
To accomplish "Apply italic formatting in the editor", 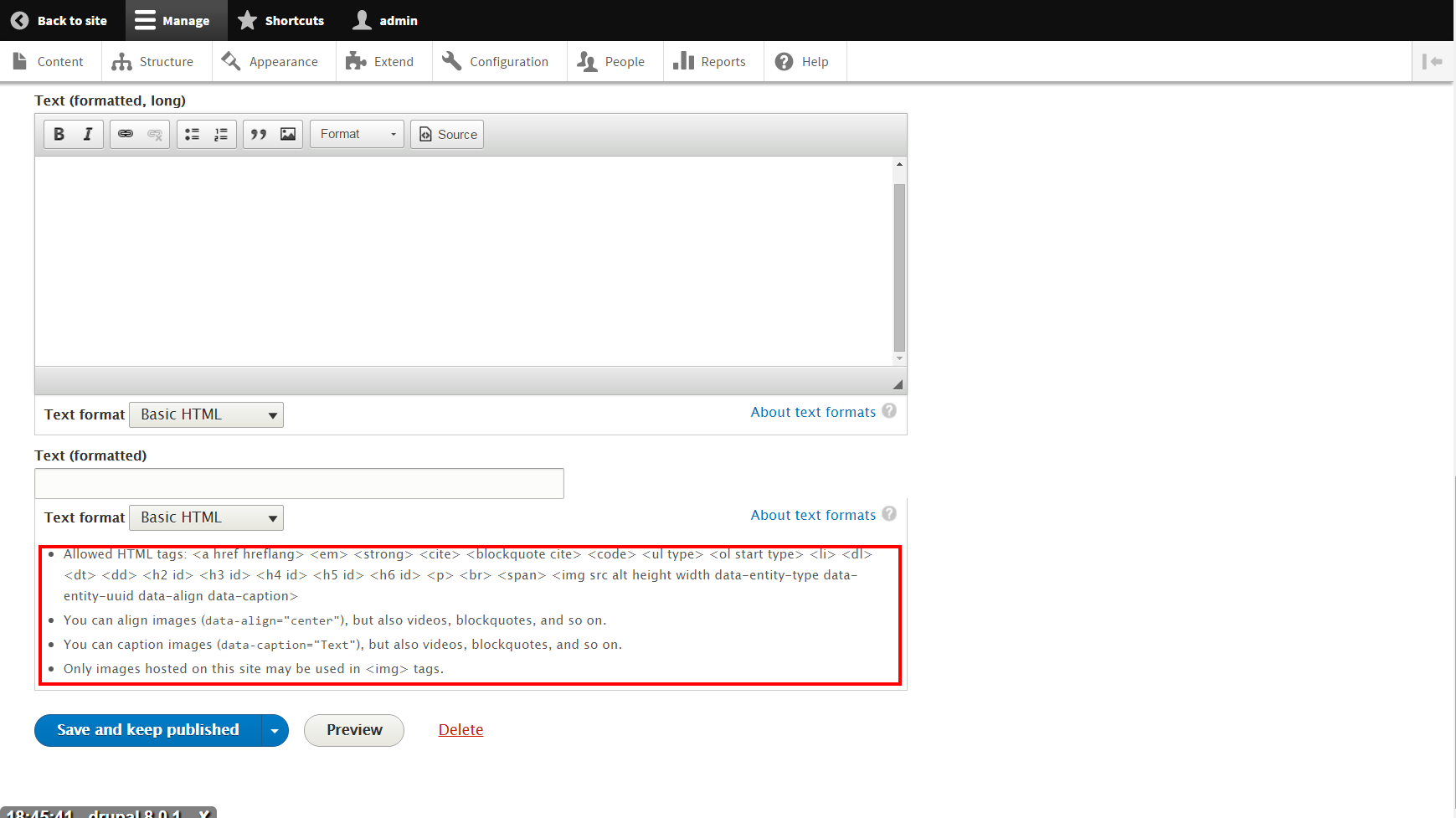I will 87,134.
